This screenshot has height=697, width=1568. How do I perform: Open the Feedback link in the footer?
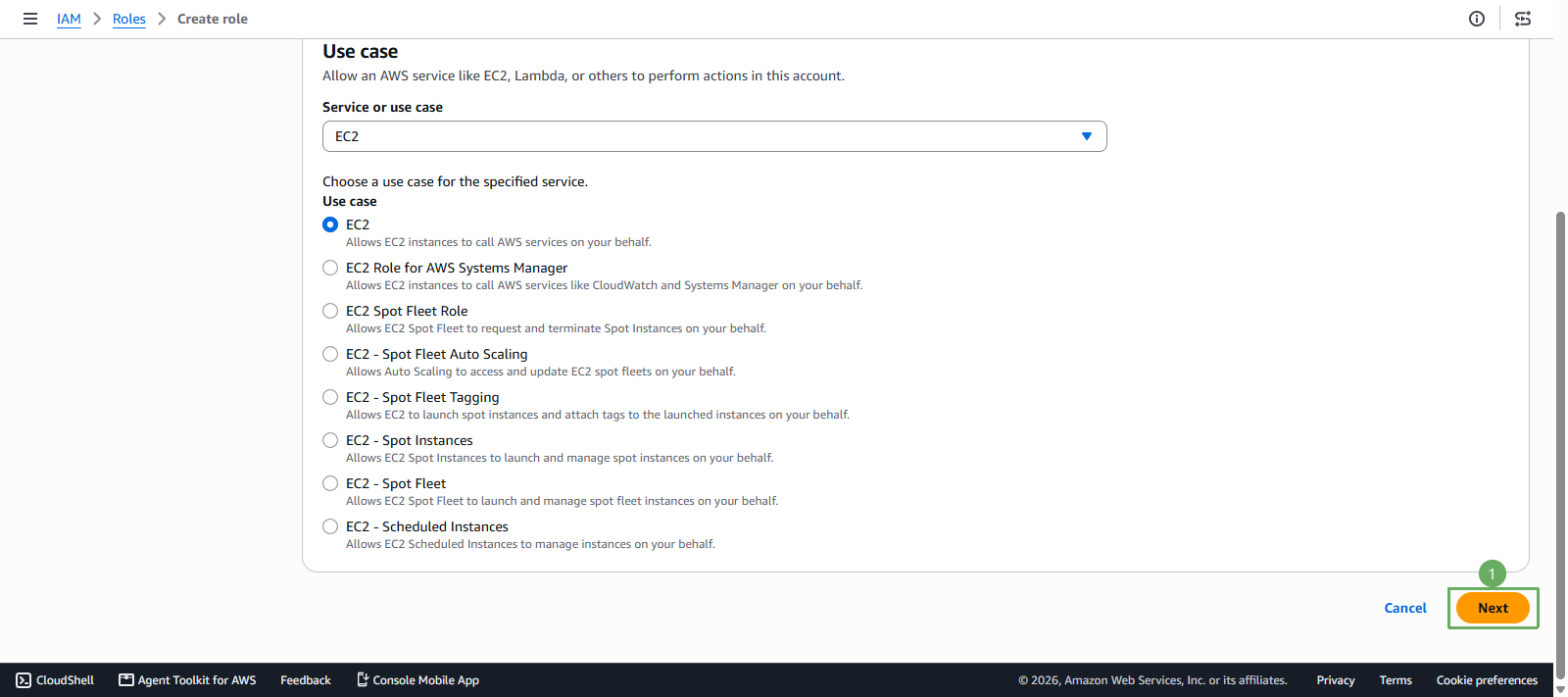(x=306, y=680)
